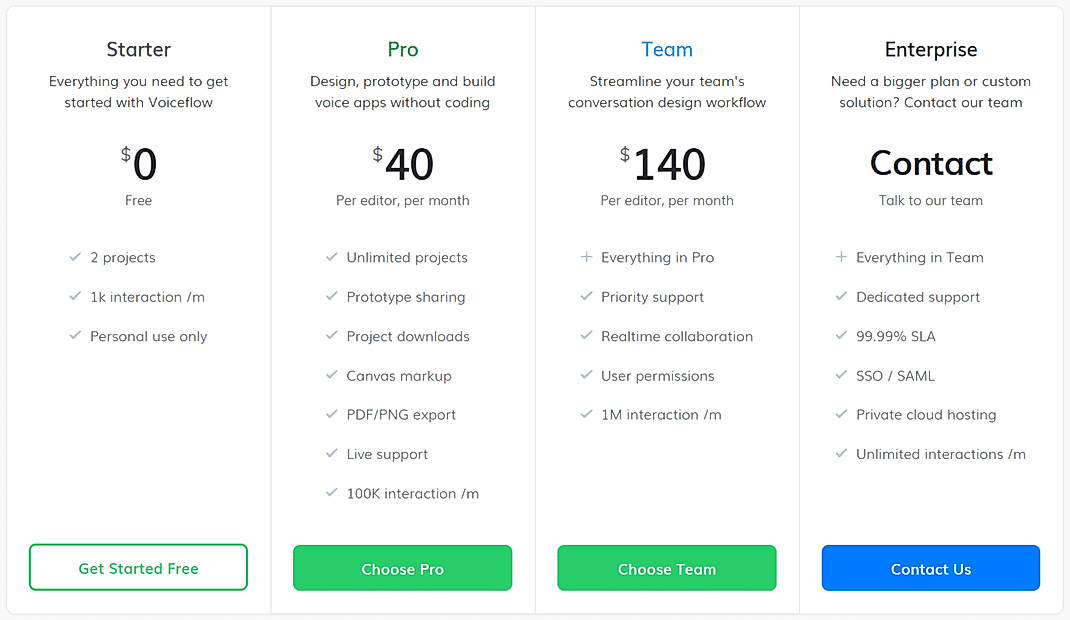The width and height of the screenshot is (1070, 620).
Task: Click the plus icon beside "Everything in Pro"
Action: tap(585, 257)
